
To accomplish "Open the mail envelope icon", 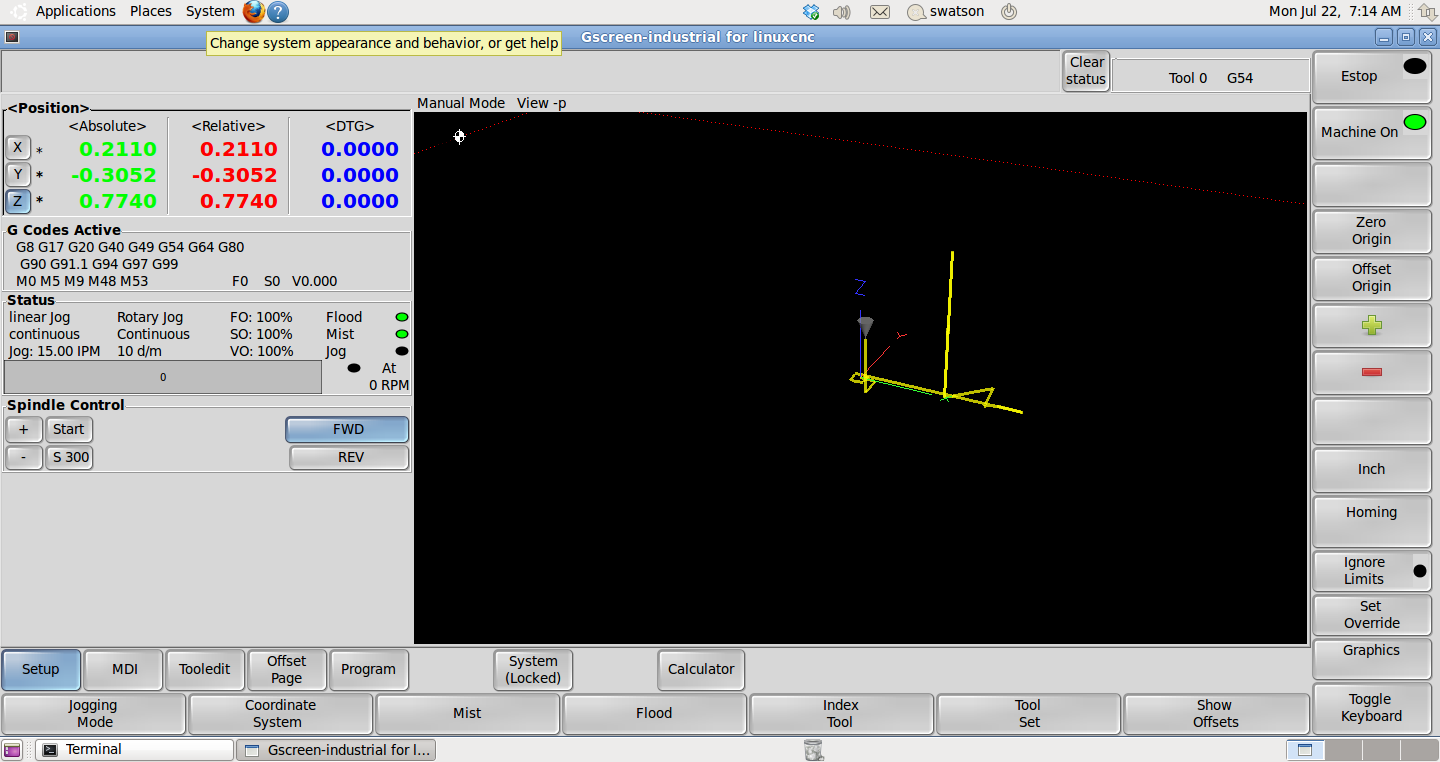I will click(880, 12).
